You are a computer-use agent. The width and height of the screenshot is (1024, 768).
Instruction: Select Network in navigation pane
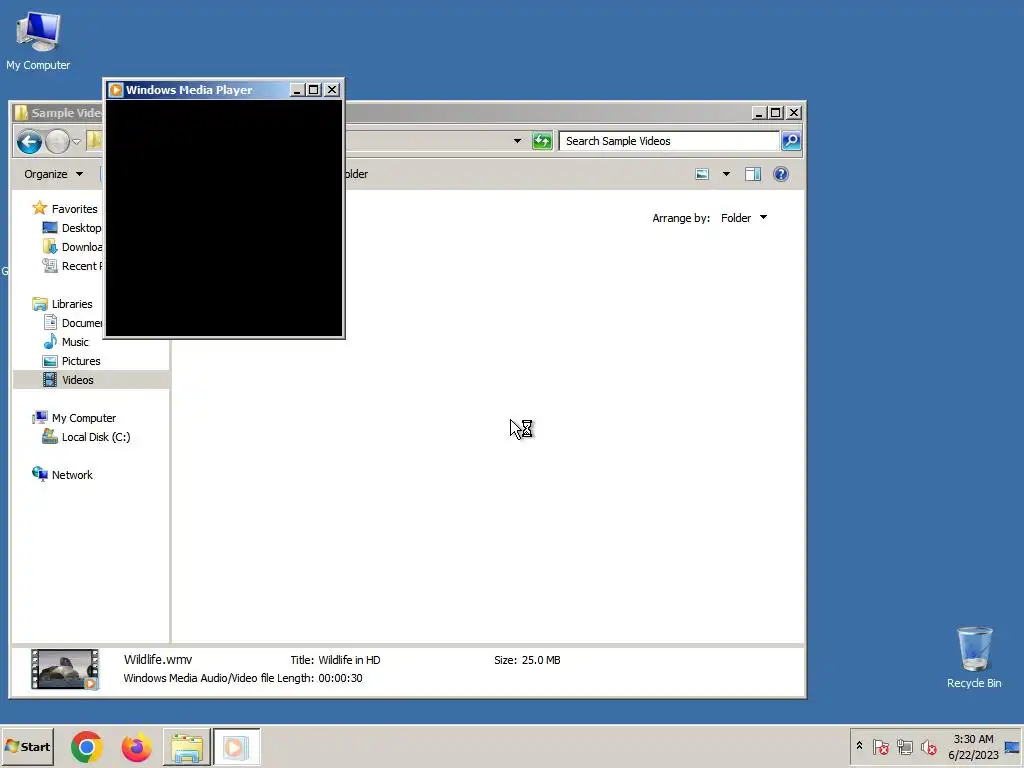click(x=63, y=475)
